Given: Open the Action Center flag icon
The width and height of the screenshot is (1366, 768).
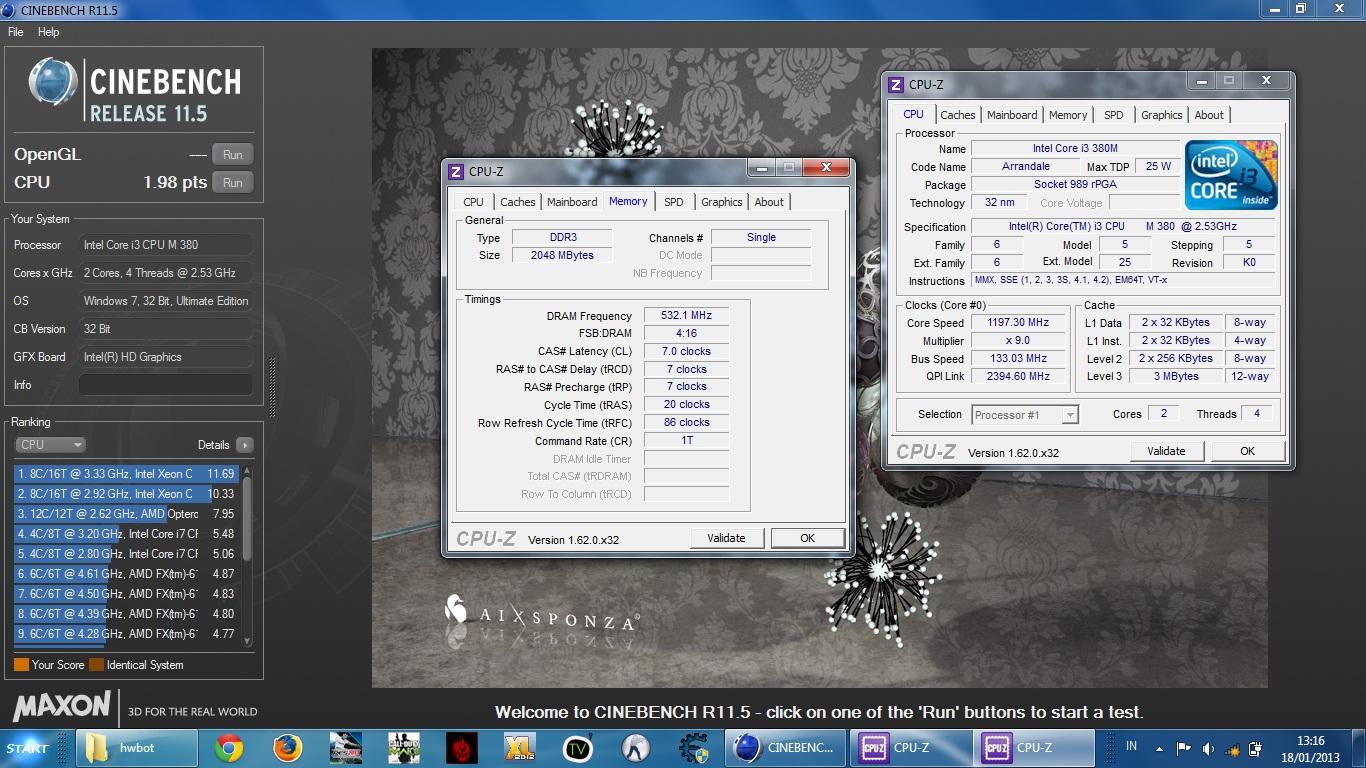Looking at the screenshot, I should click(1184, 747).
